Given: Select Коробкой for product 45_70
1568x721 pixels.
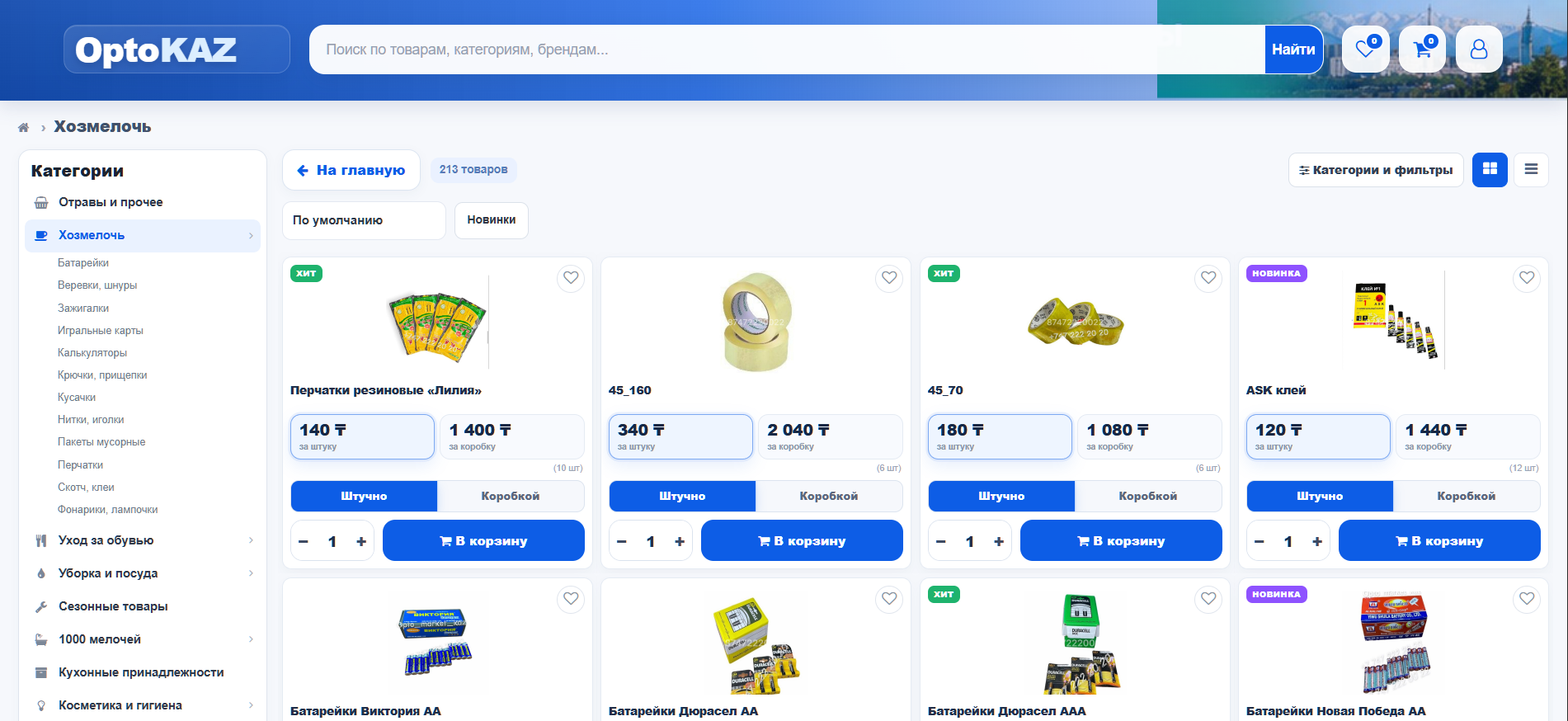Looking at the screenshot, I should (x=1148, y=496).
